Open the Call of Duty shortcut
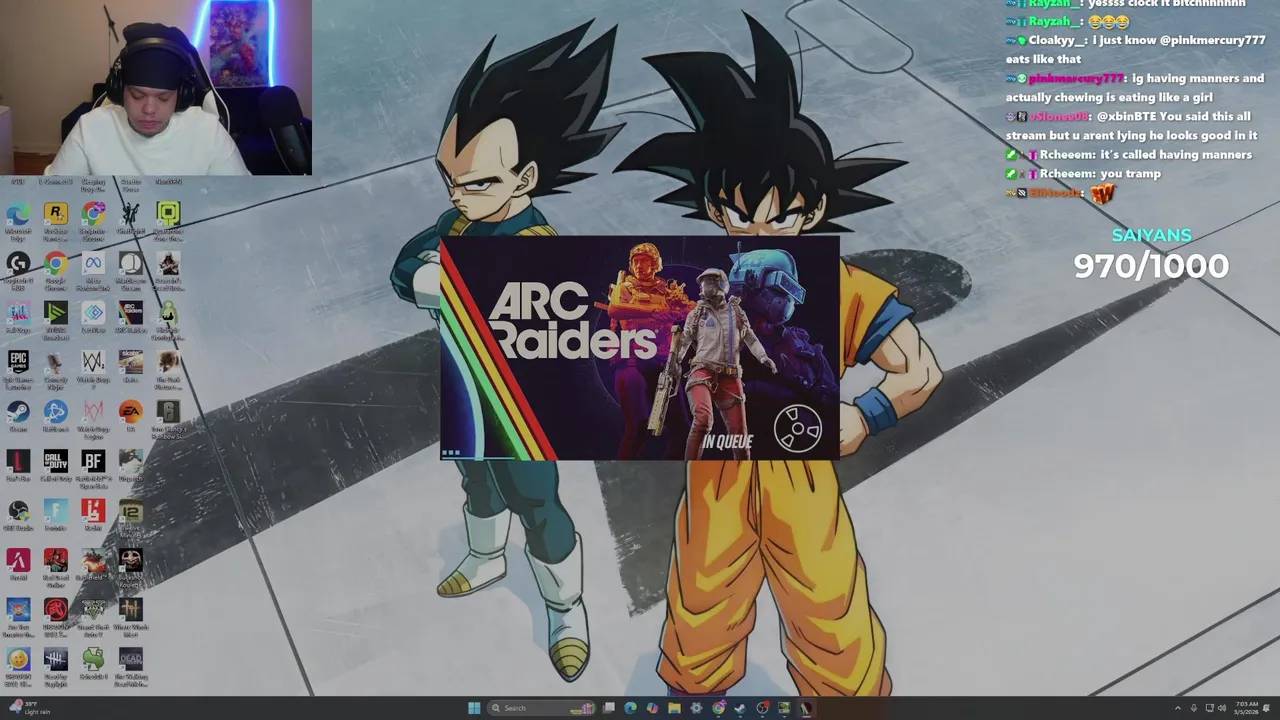The width and height of the screenshot is (1280, 720). pos(55,467)
